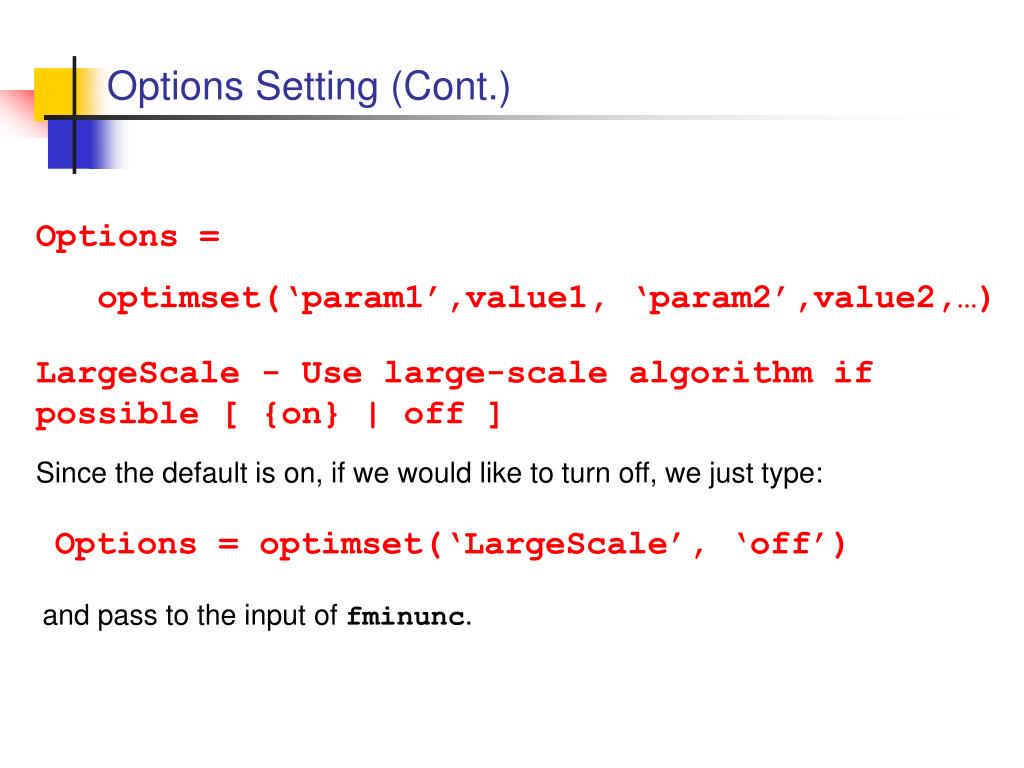Click the red 'Options =' code line
The image size is (1024, 768).
click(128, 236)
